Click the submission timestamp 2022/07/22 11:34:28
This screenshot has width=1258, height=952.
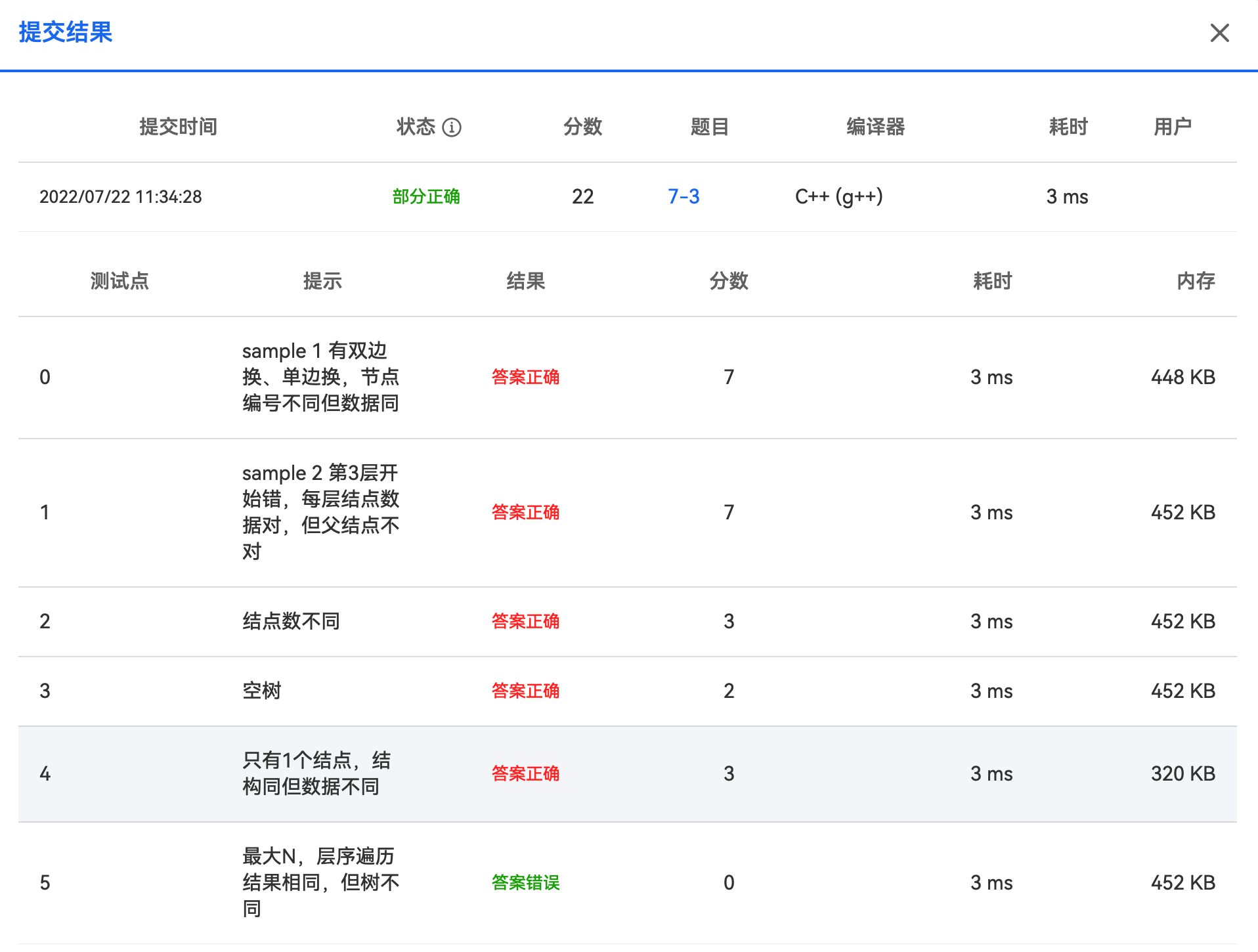[121, 196]
